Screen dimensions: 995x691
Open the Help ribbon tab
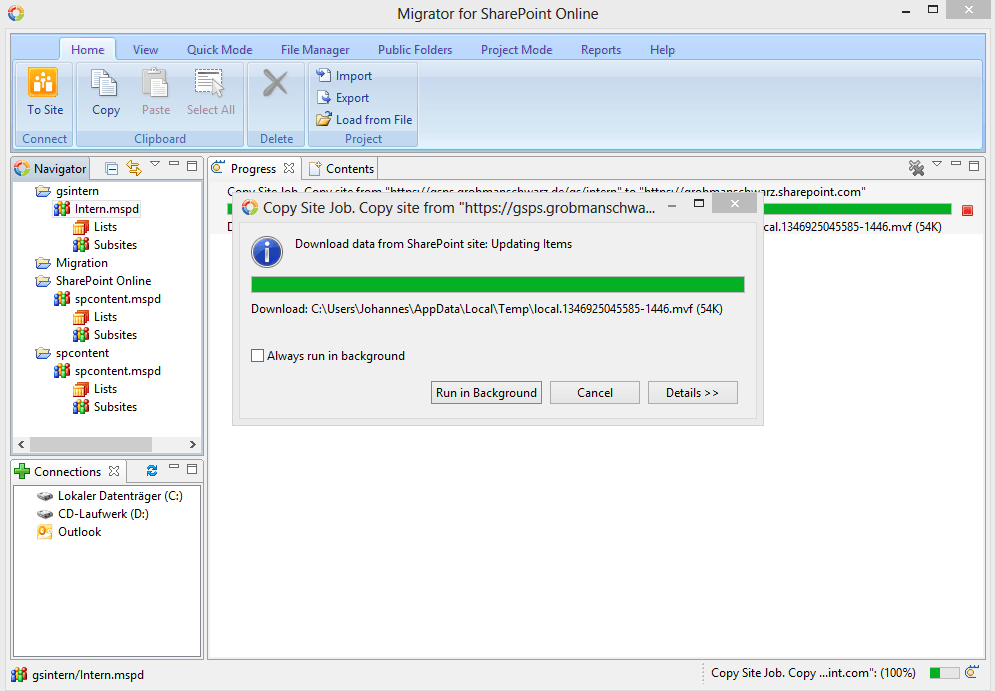point(662,49)
